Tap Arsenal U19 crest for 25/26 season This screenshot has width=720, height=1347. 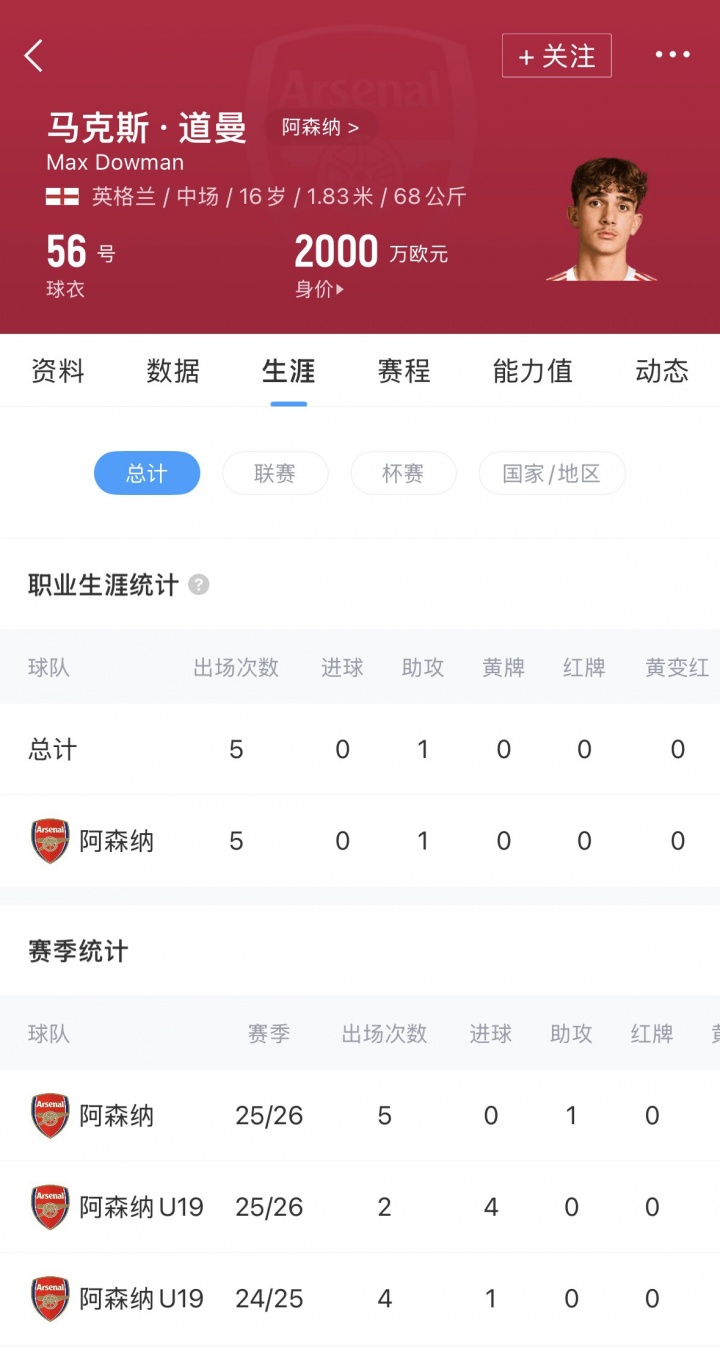pos(50,1207)
